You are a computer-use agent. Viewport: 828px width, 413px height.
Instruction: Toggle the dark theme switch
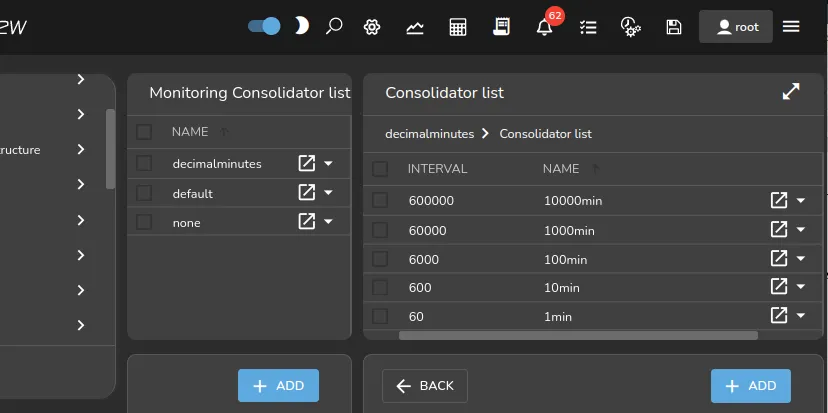[264, 26]
